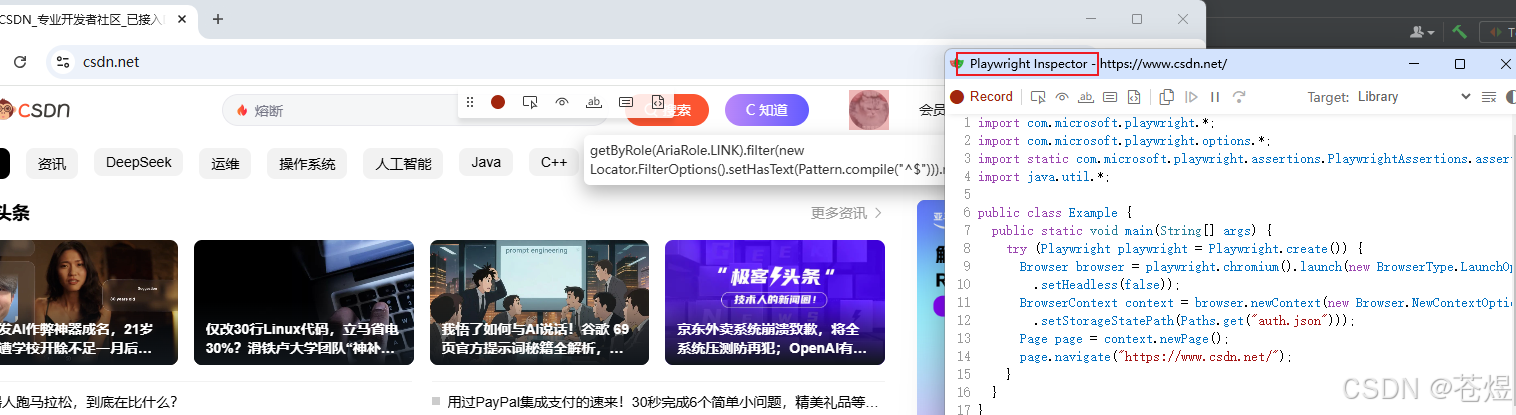Open AI作弊神器 article card
1516x415 pixels.
[x=89, y=302]
